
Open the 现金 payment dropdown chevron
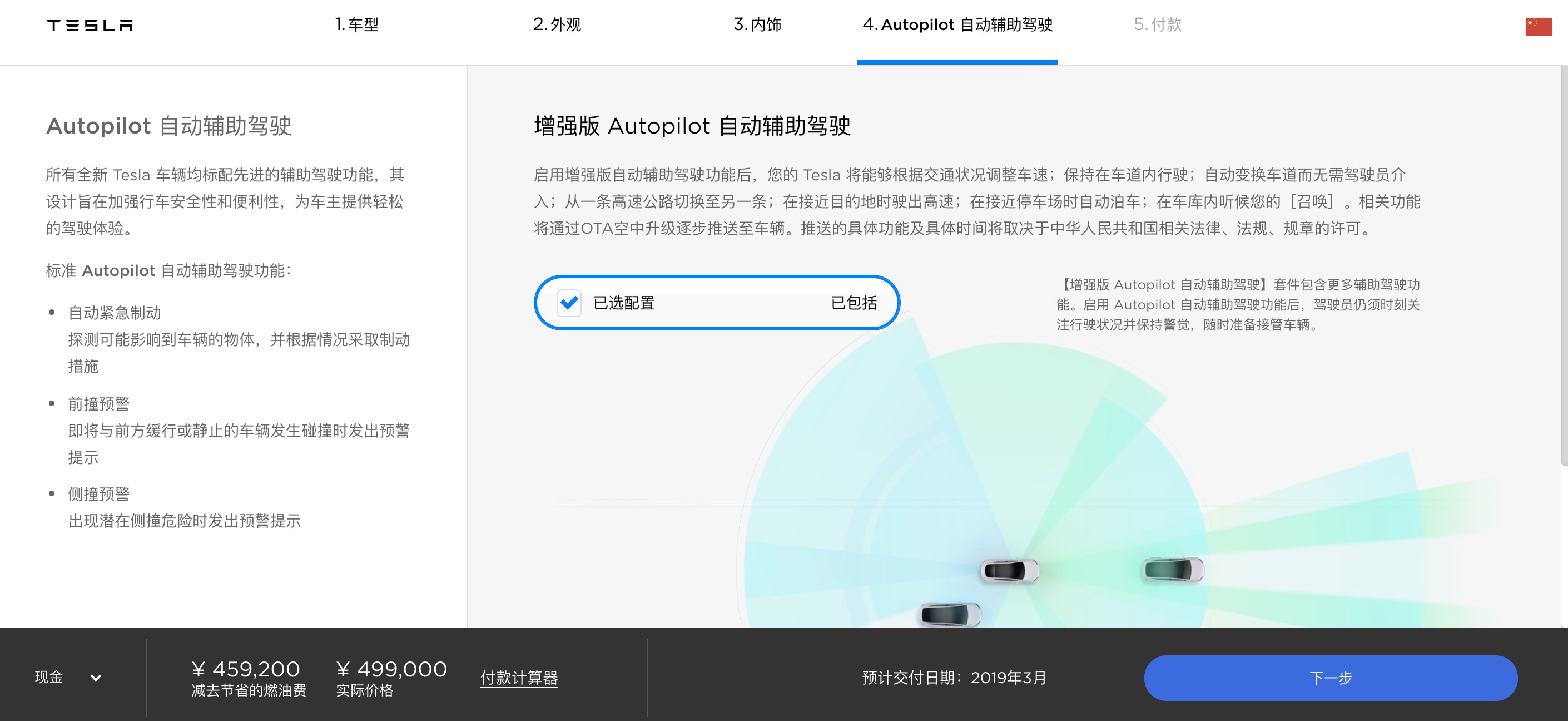(96, 677)
